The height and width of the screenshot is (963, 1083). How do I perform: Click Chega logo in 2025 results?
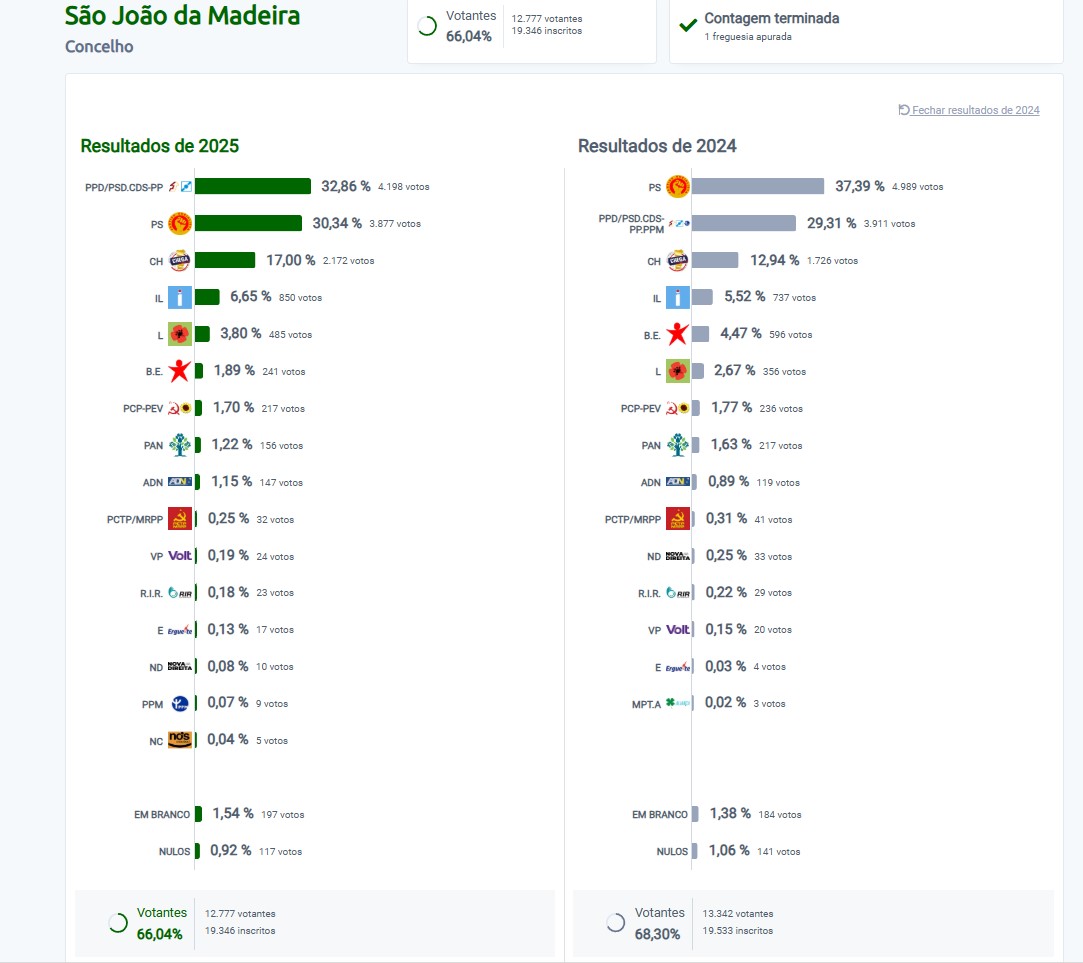(180, 260)
